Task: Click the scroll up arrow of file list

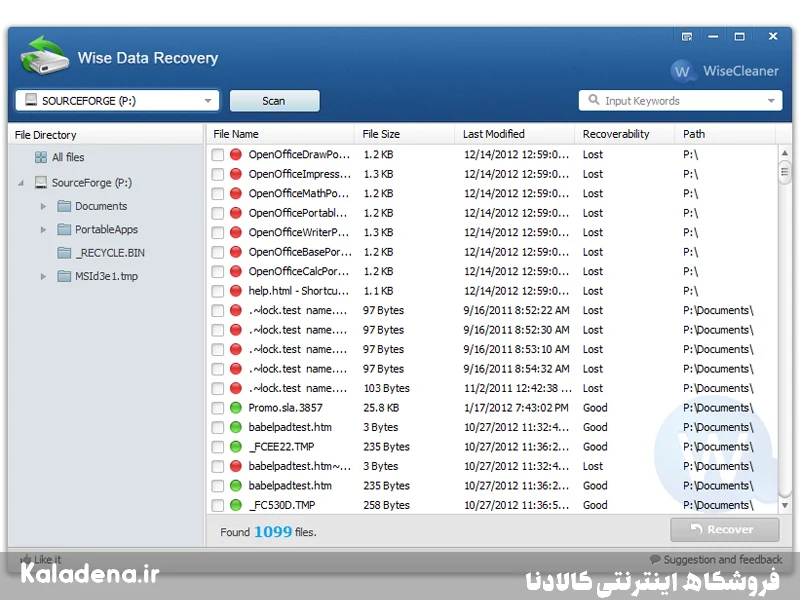Action: point(785,153)
